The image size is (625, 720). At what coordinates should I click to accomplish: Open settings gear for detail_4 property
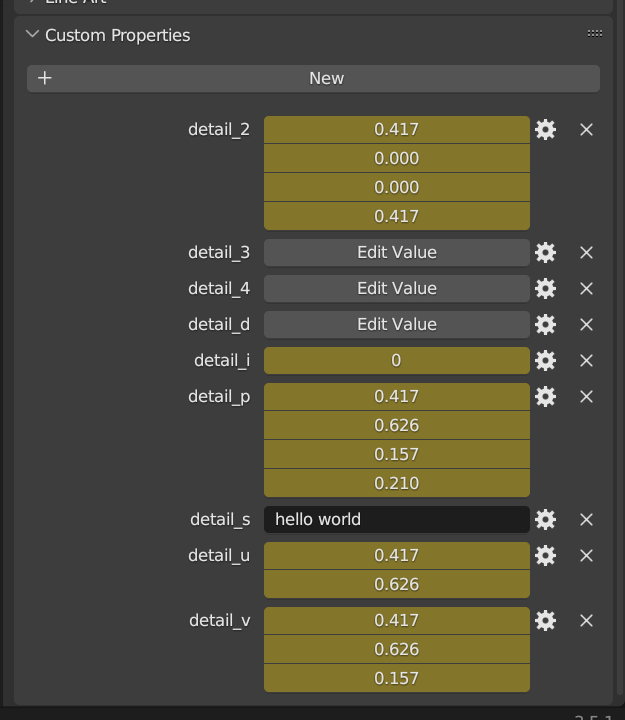546,288
